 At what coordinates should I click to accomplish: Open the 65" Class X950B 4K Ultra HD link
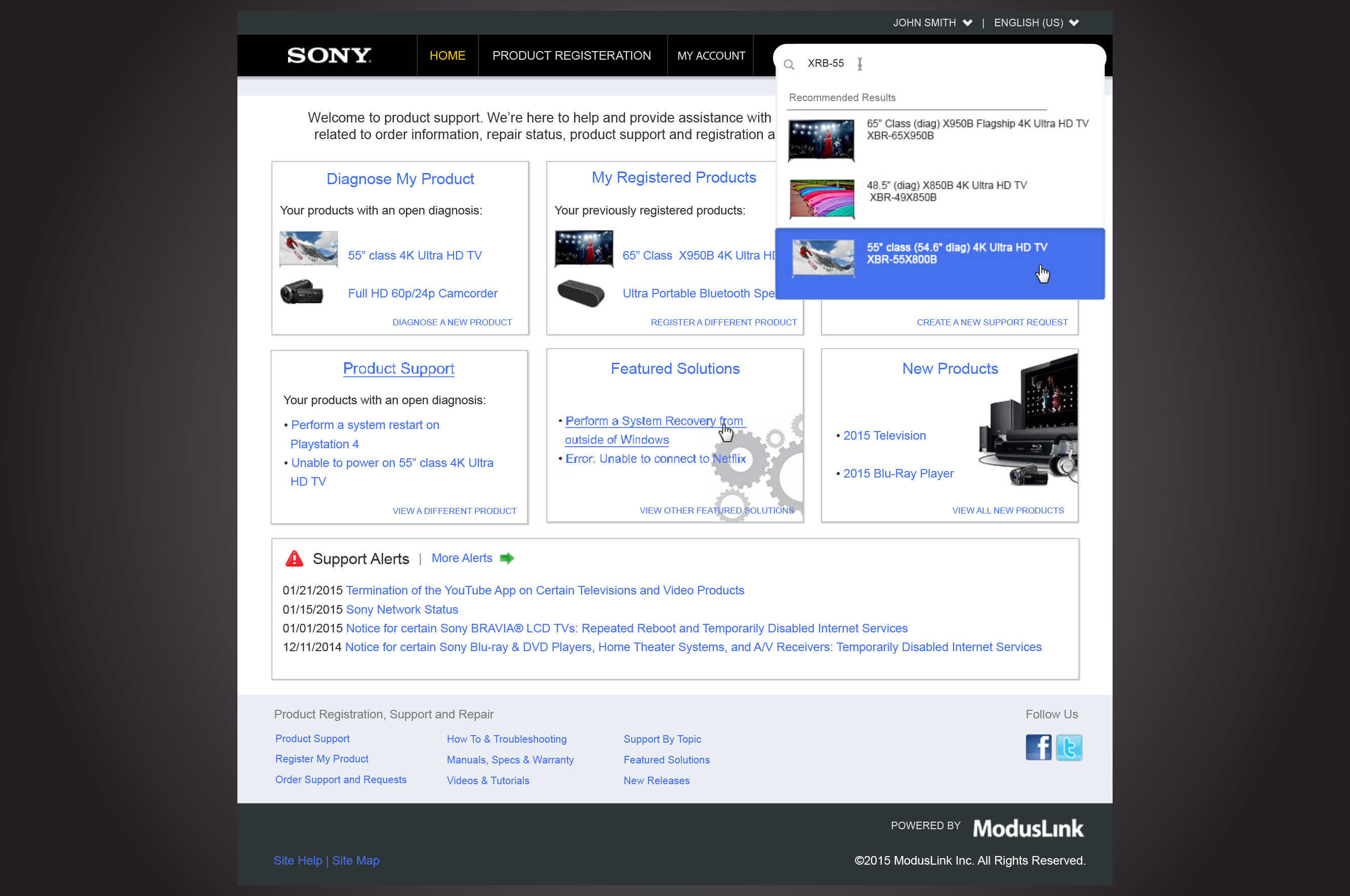[699, 255]
